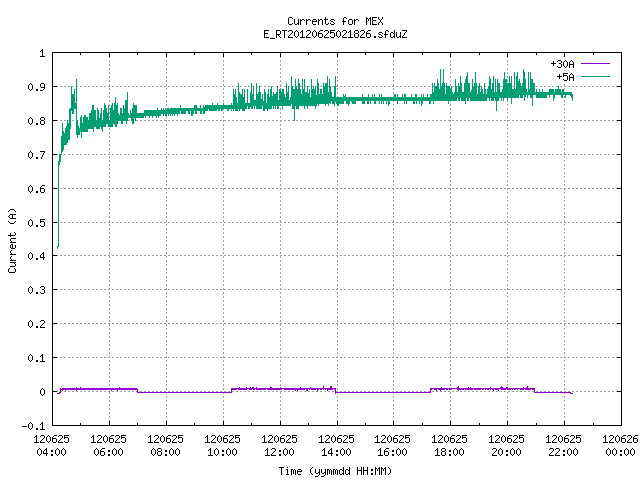This screenshot has height=480, width=640.
Task: Click the y-axis tick value 0.6
Action: click(36, 189)
